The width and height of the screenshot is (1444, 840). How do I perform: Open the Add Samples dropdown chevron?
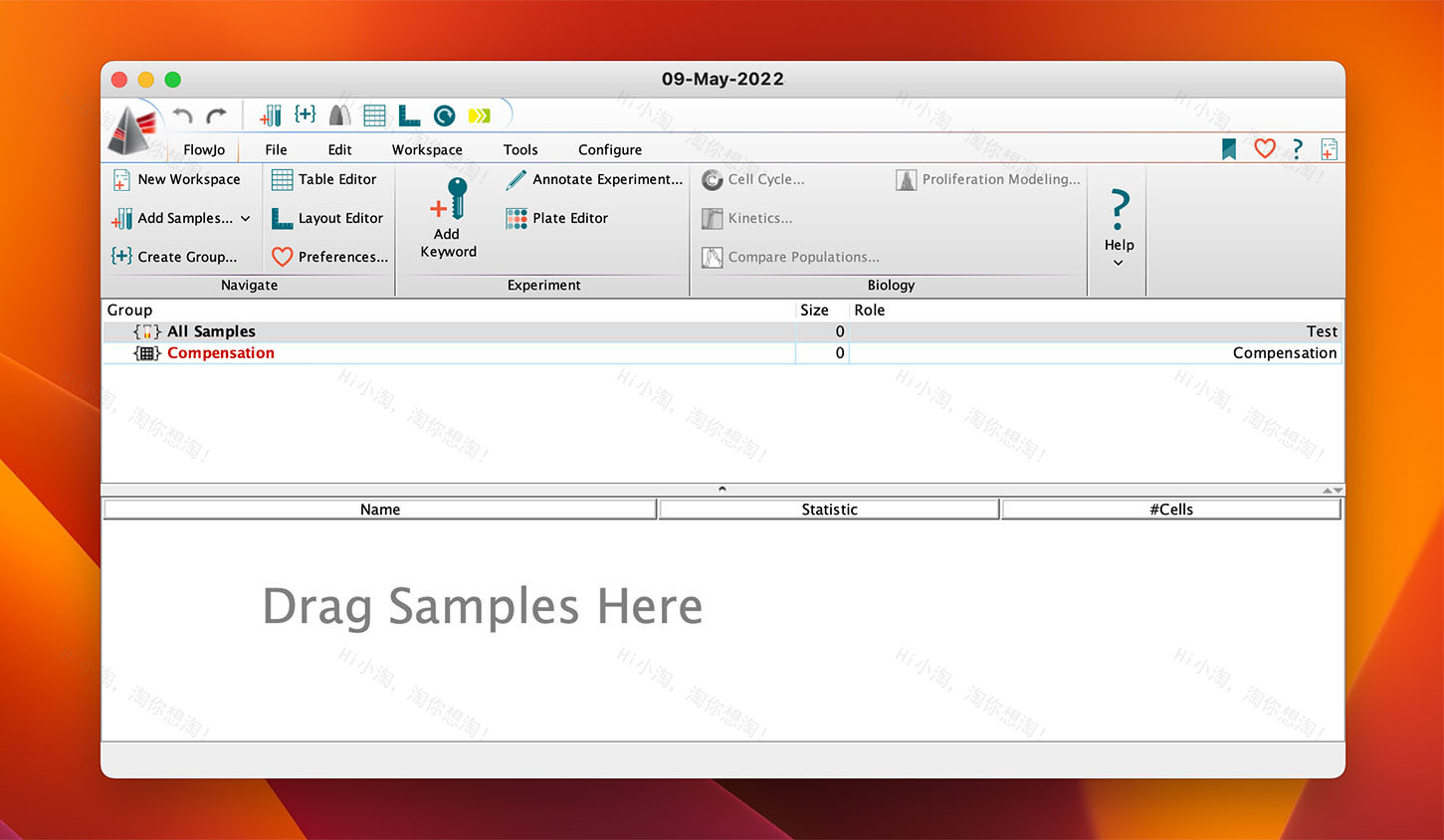(x=245, y=218)
